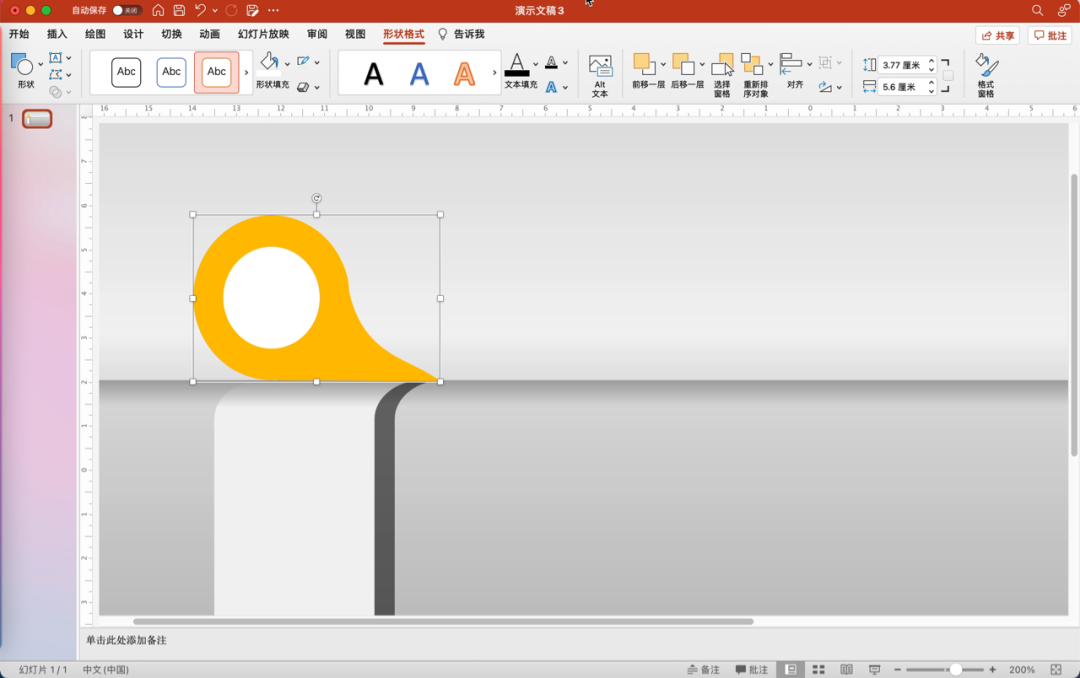Click the 对齐 align icon
The width and height of the screenshot is (1080, 678).
791,64
